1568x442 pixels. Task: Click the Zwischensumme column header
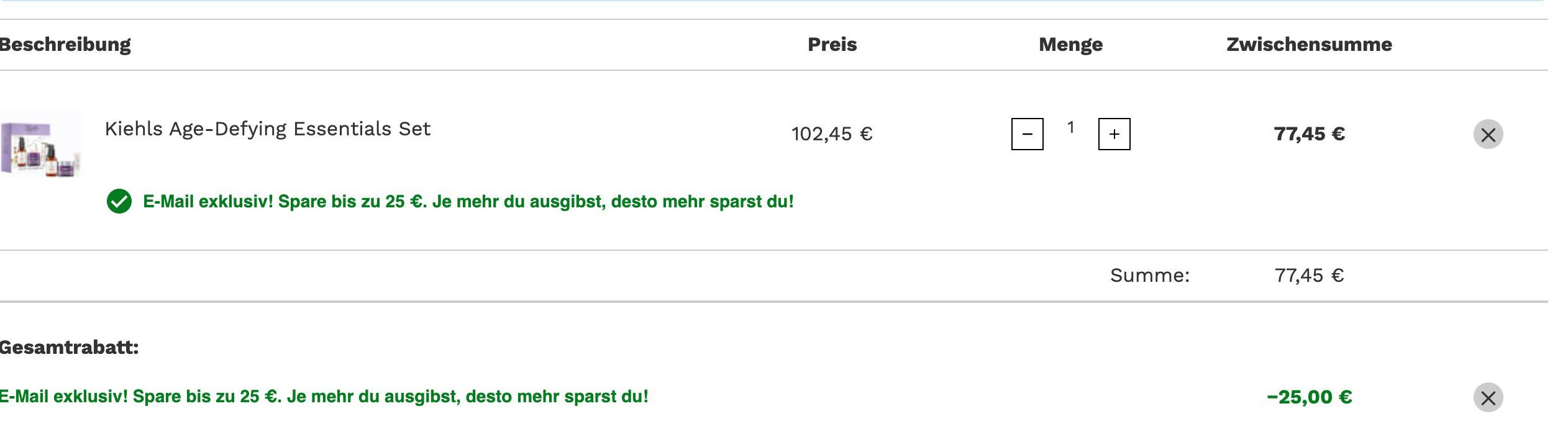pos(1309,45)
